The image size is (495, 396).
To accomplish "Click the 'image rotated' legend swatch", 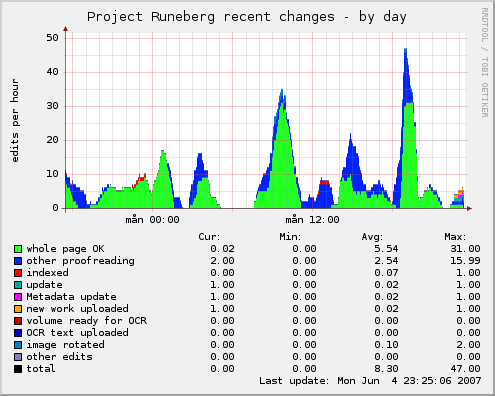I will click(18, 345).
